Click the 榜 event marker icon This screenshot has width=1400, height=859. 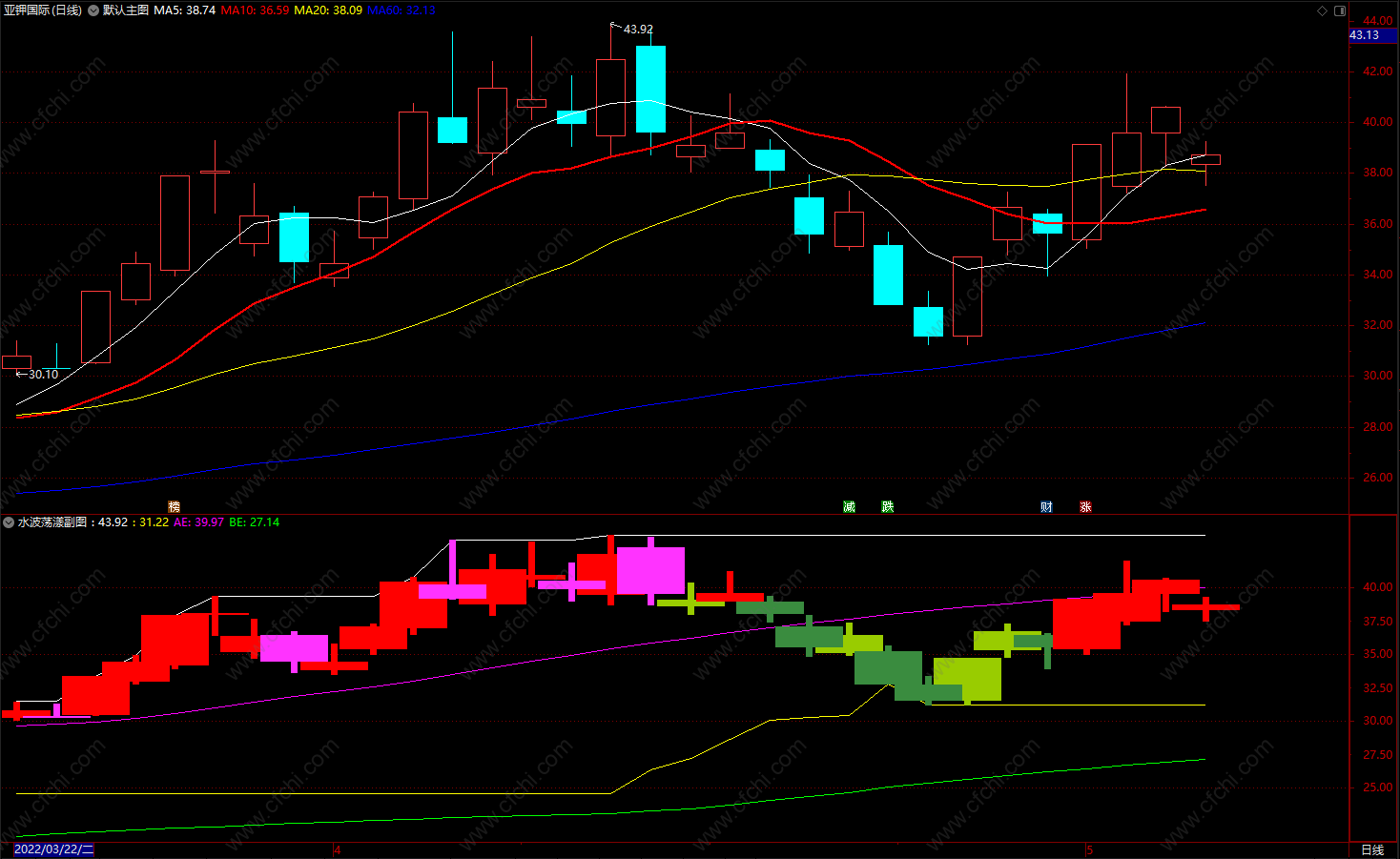[174, 507]
